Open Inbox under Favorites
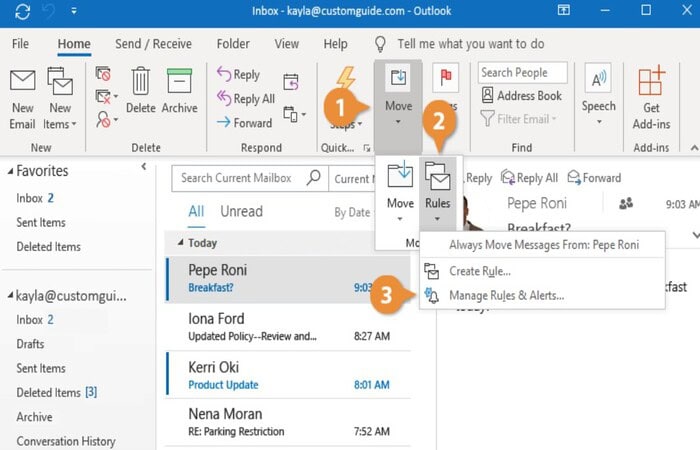700x450 pixels. pyautogui.click(x=34, y=198)
